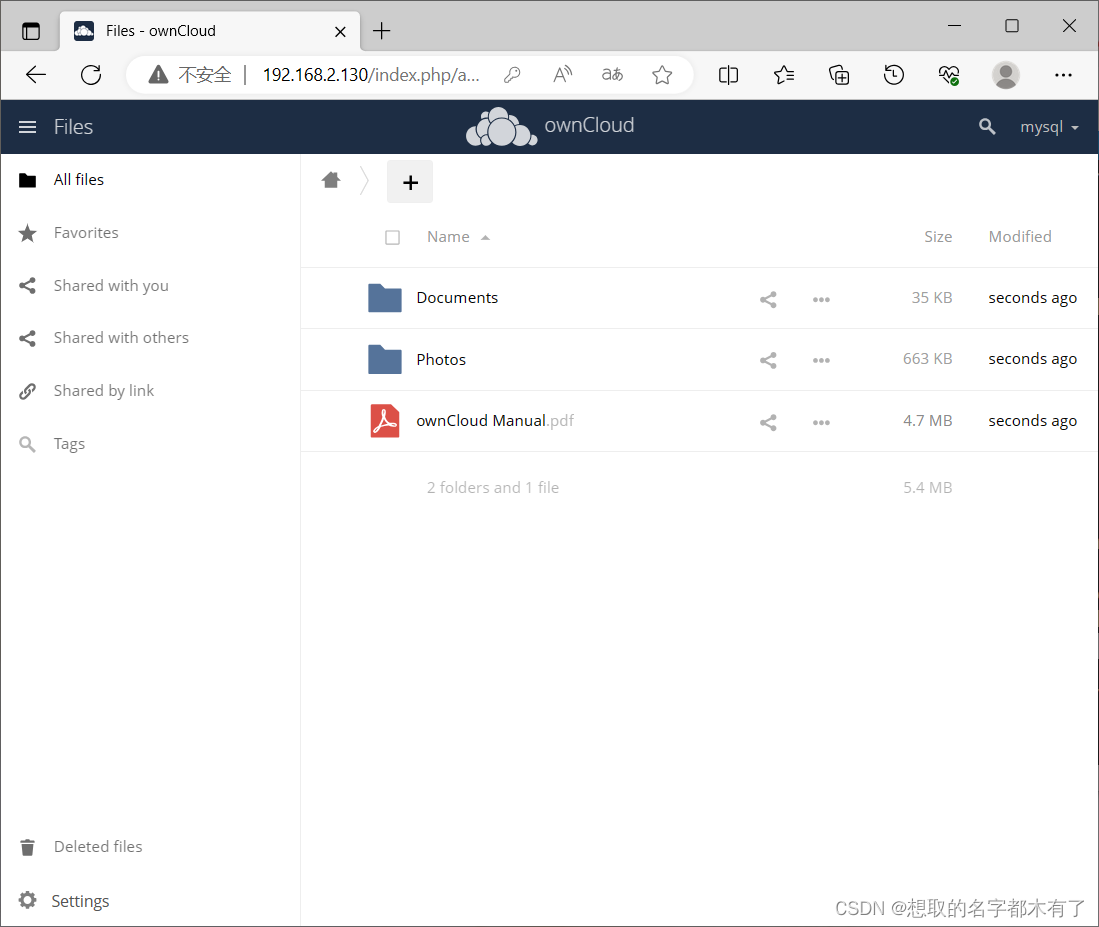Open browser settings and more menu
The height and width of the screenshot is (927, 1099).
pos(1063,75)
